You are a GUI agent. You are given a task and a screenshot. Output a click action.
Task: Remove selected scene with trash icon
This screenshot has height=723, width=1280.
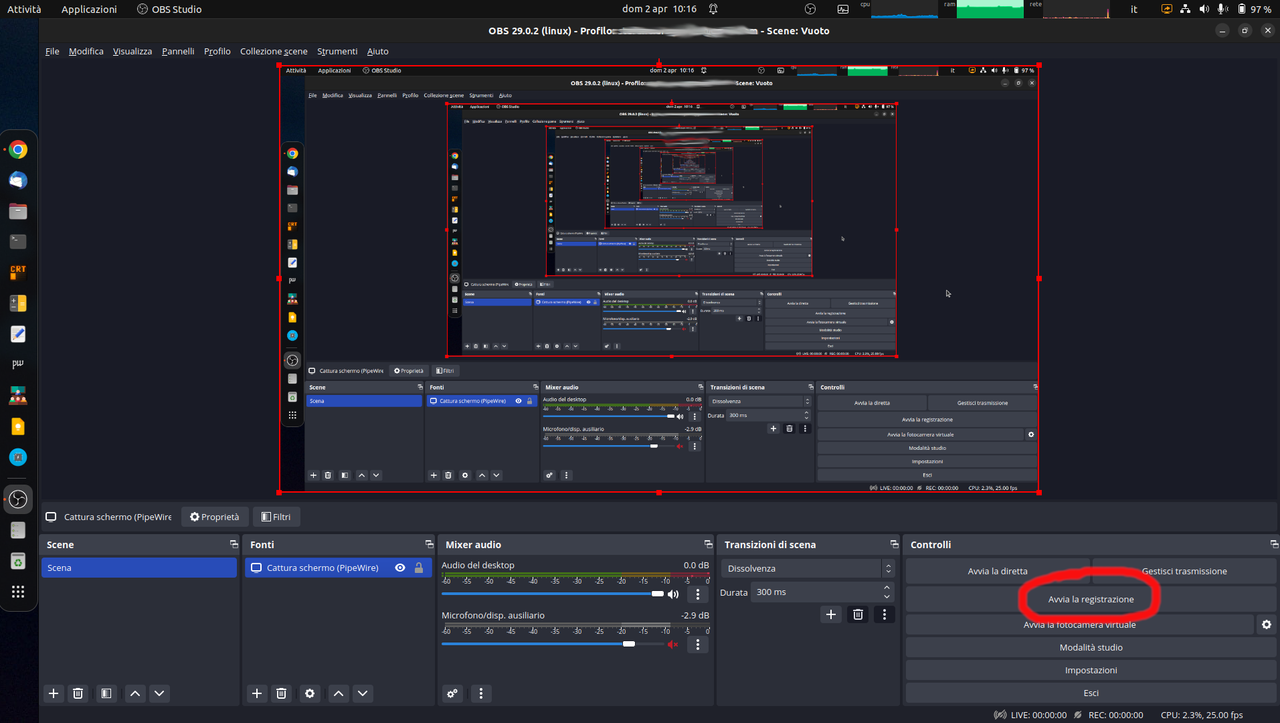tap(78, 693)
